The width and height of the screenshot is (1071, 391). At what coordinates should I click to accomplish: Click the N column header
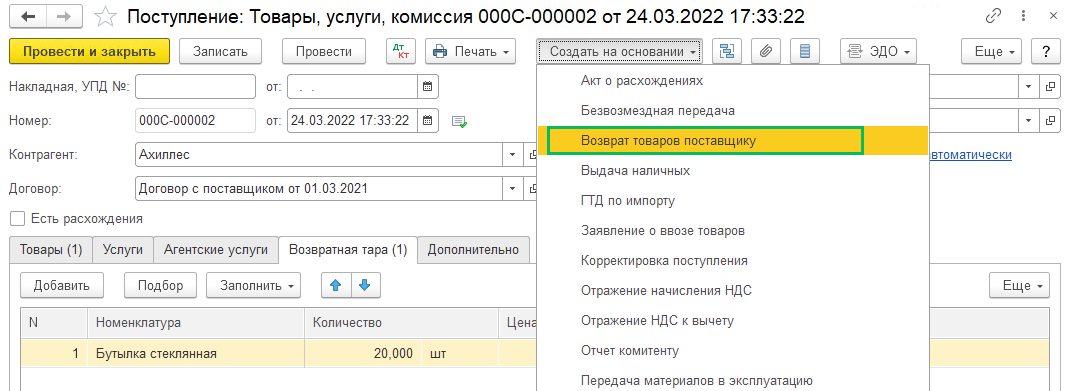point(55,323)
